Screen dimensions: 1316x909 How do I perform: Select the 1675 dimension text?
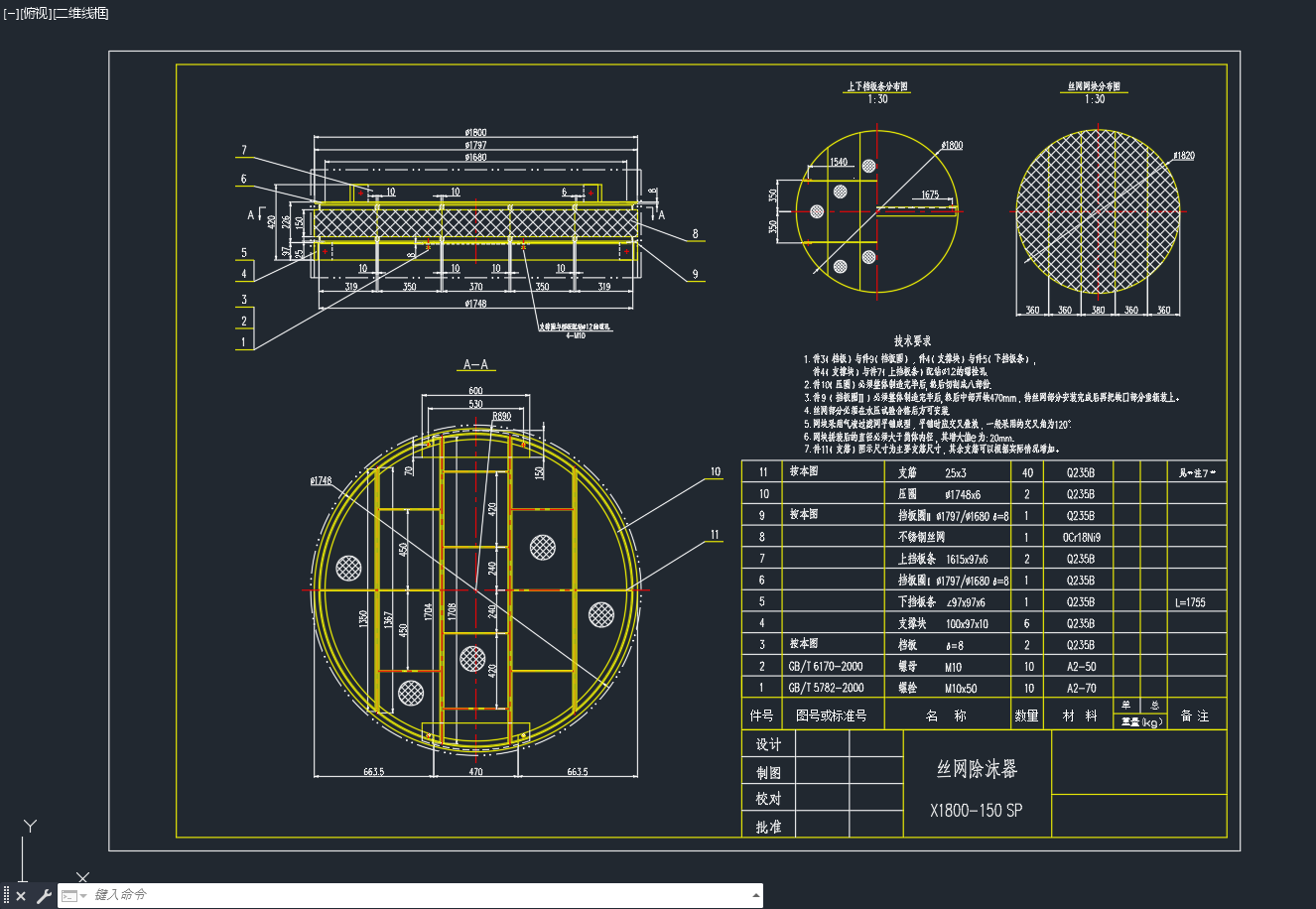[x=929, y=195]
